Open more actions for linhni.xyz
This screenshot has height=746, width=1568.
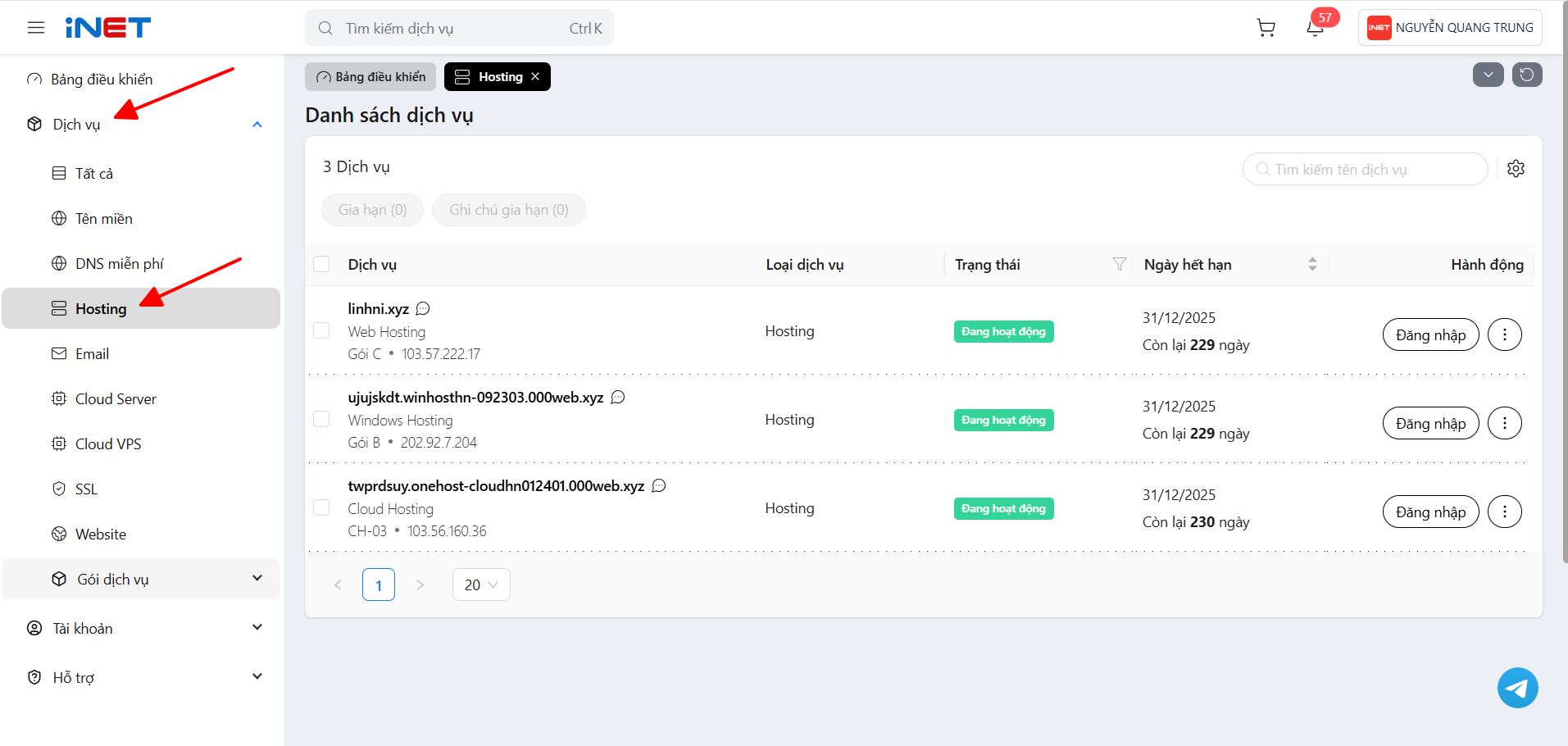click(1505, 334)
